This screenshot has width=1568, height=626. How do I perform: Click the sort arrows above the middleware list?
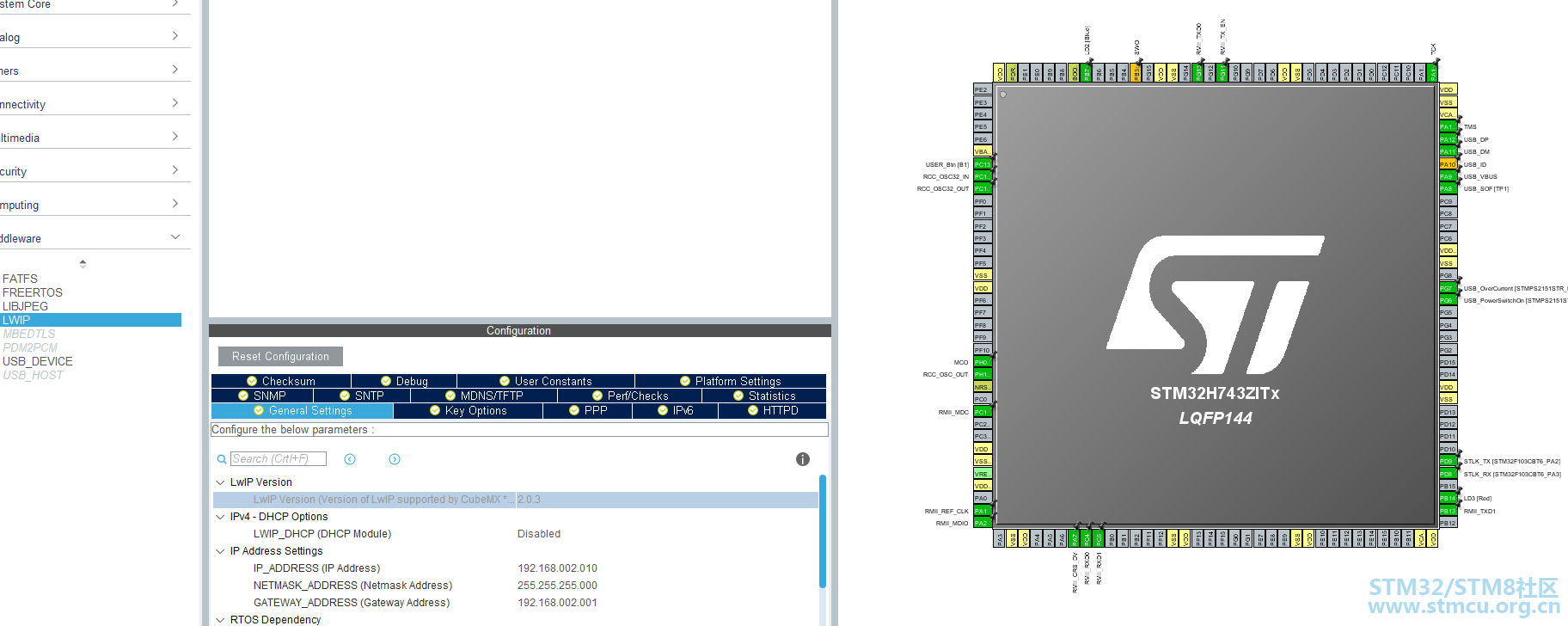pyautogui.click(x=83, y=263)
